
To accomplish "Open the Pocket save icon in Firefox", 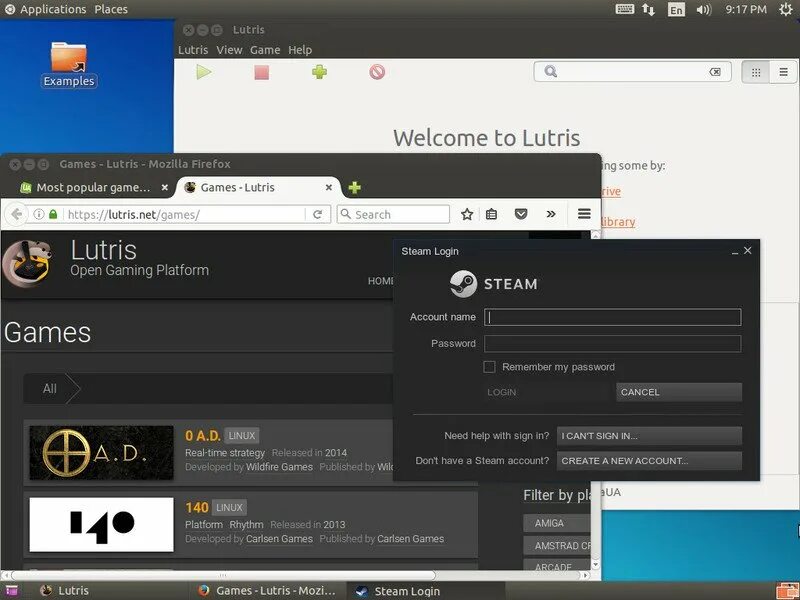I will point(521,213).
